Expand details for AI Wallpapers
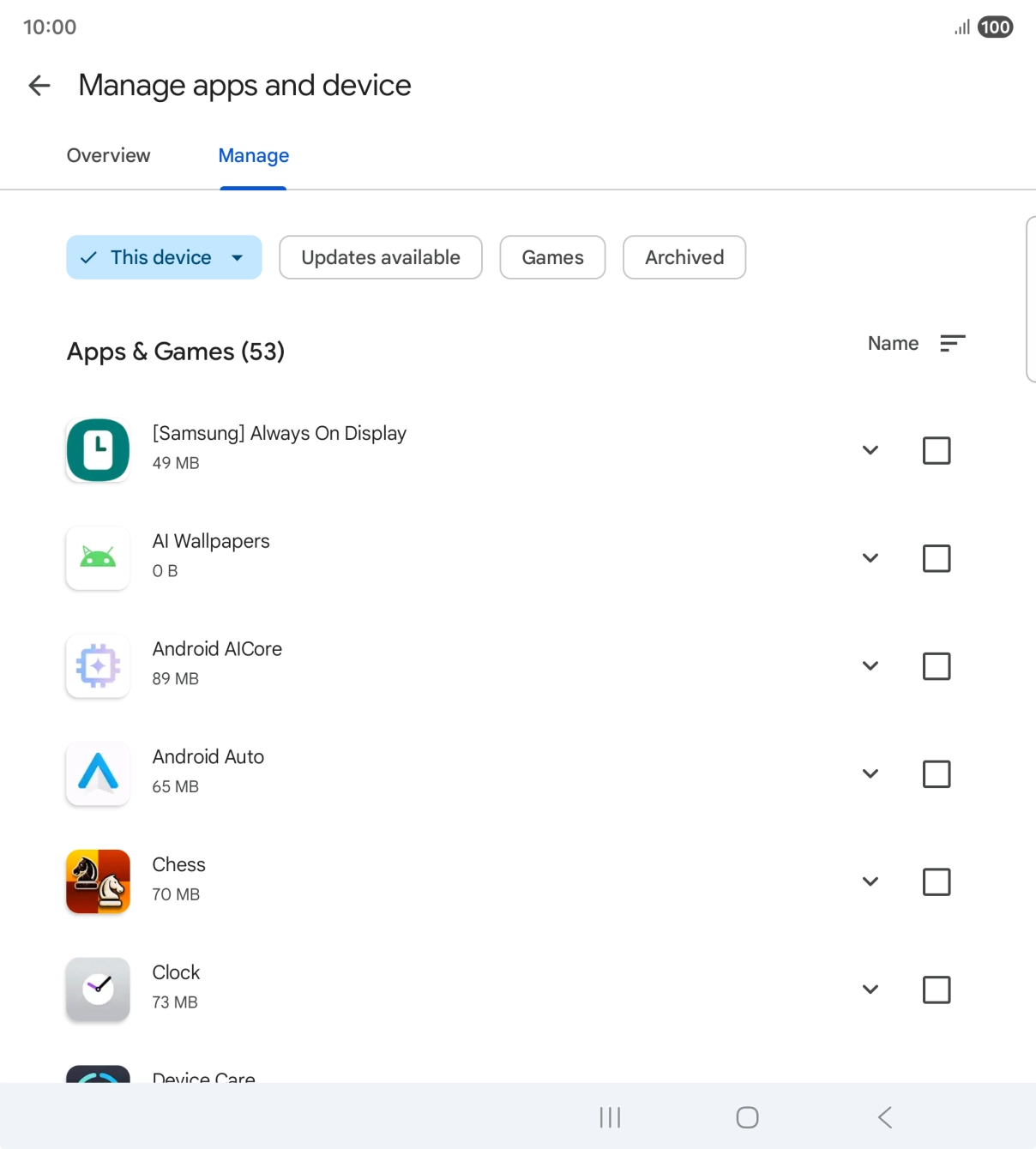Screen dimensions: 1036x1149 click(x=870, y=558)
